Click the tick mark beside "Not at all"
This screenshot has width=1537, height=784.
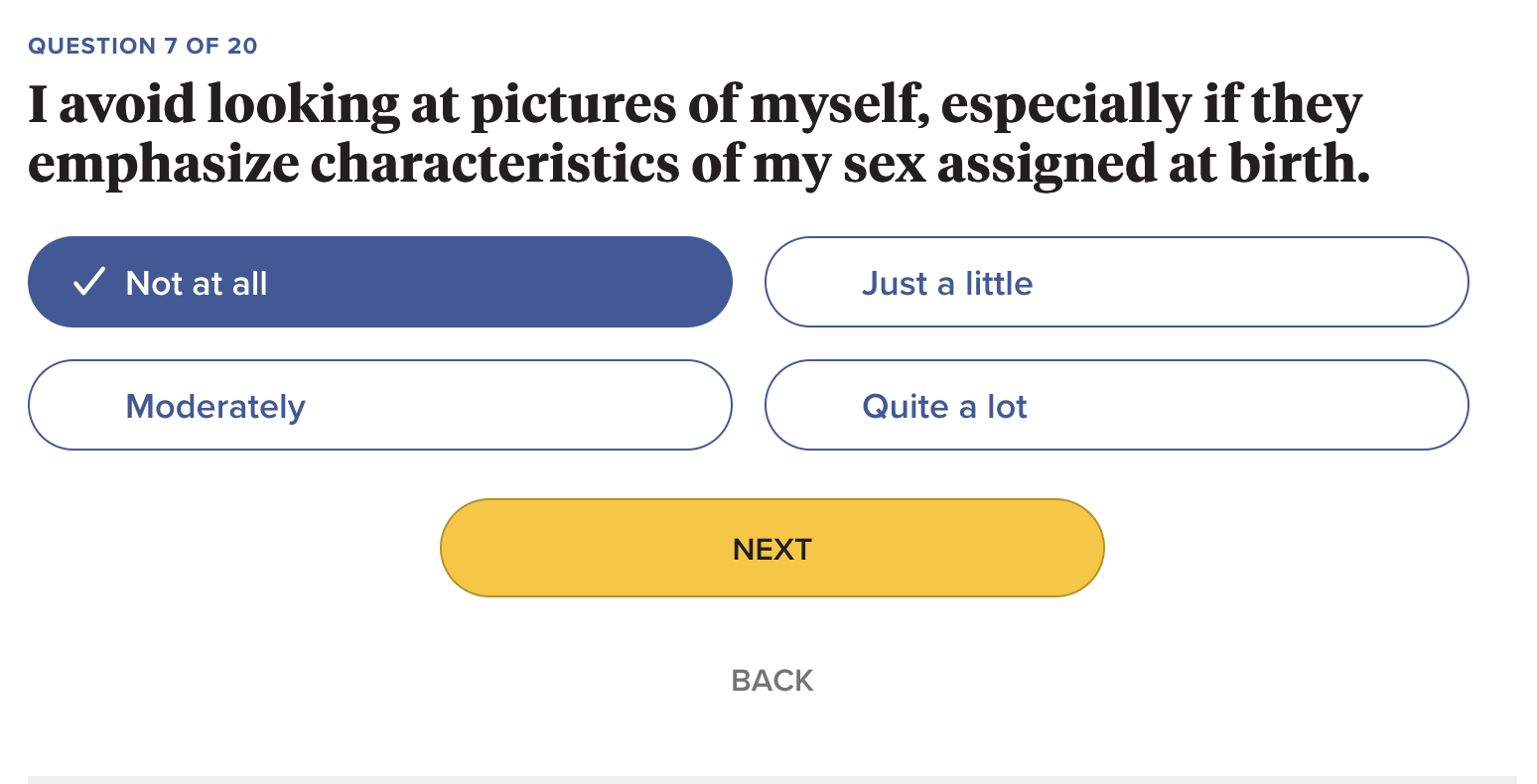(89, 283)
